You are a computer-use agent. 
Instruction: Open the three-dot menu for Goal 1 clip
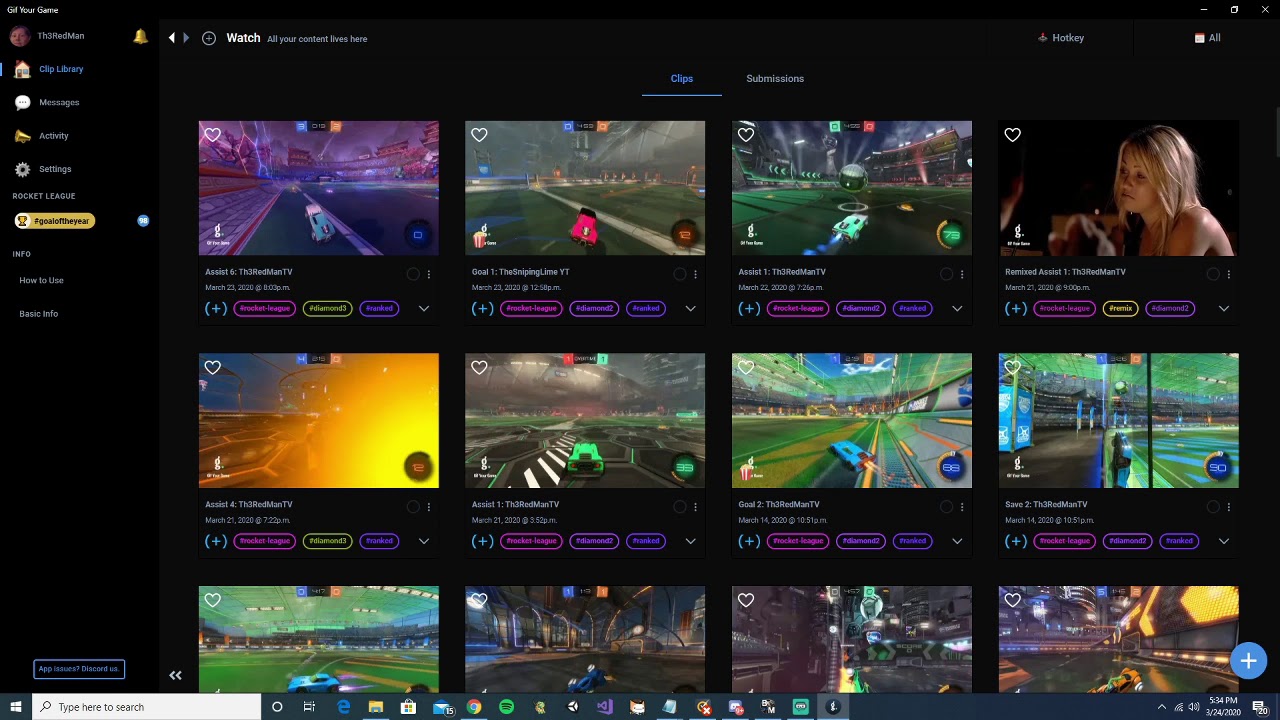695,274
